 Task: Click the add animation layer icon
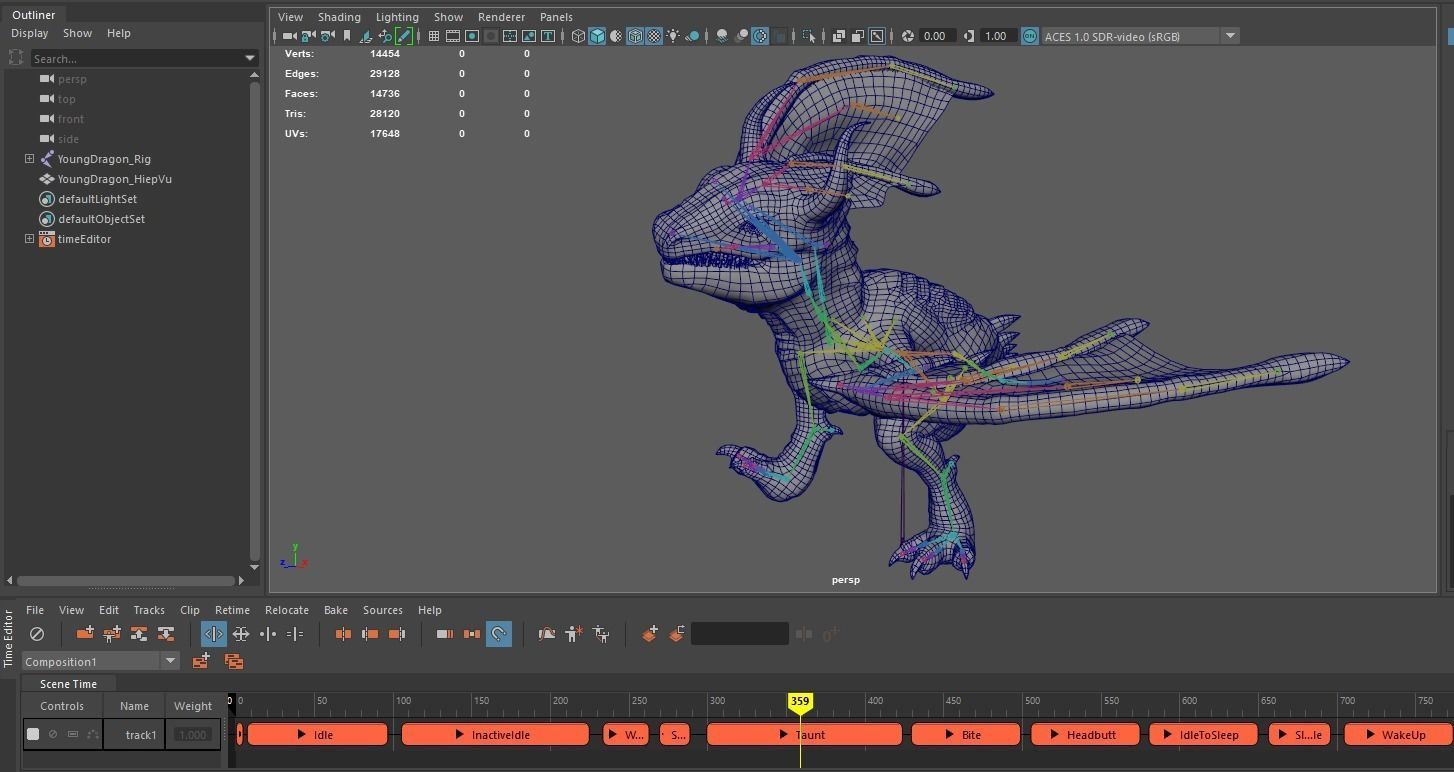coord(650,633)
